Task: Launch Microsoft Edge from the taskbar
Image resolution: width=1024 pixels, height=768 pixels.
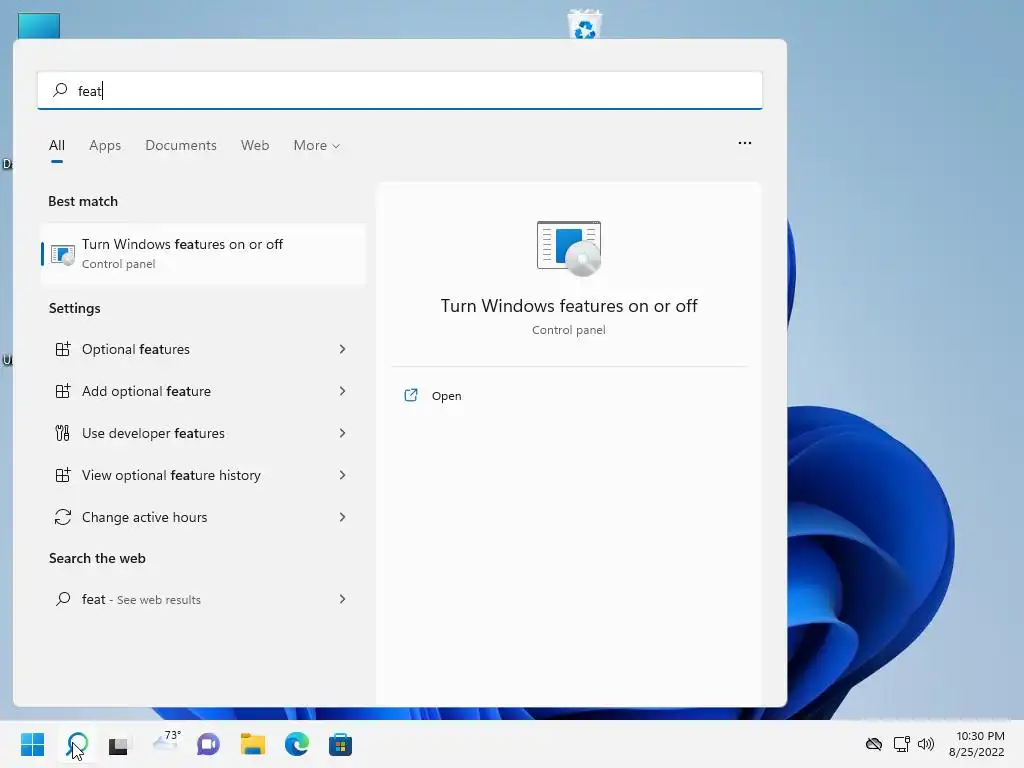Action: (x=296, y=744)
